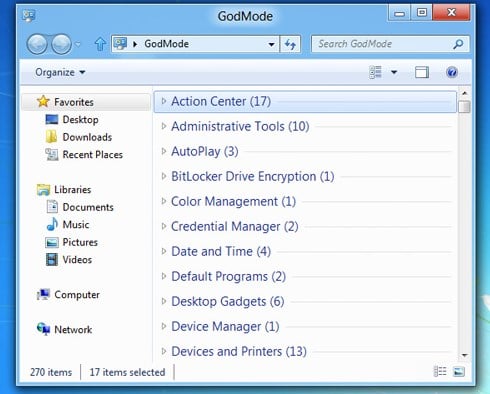Expand the Administrative Tools group triangle
The image size is (490, 394).
164,126
